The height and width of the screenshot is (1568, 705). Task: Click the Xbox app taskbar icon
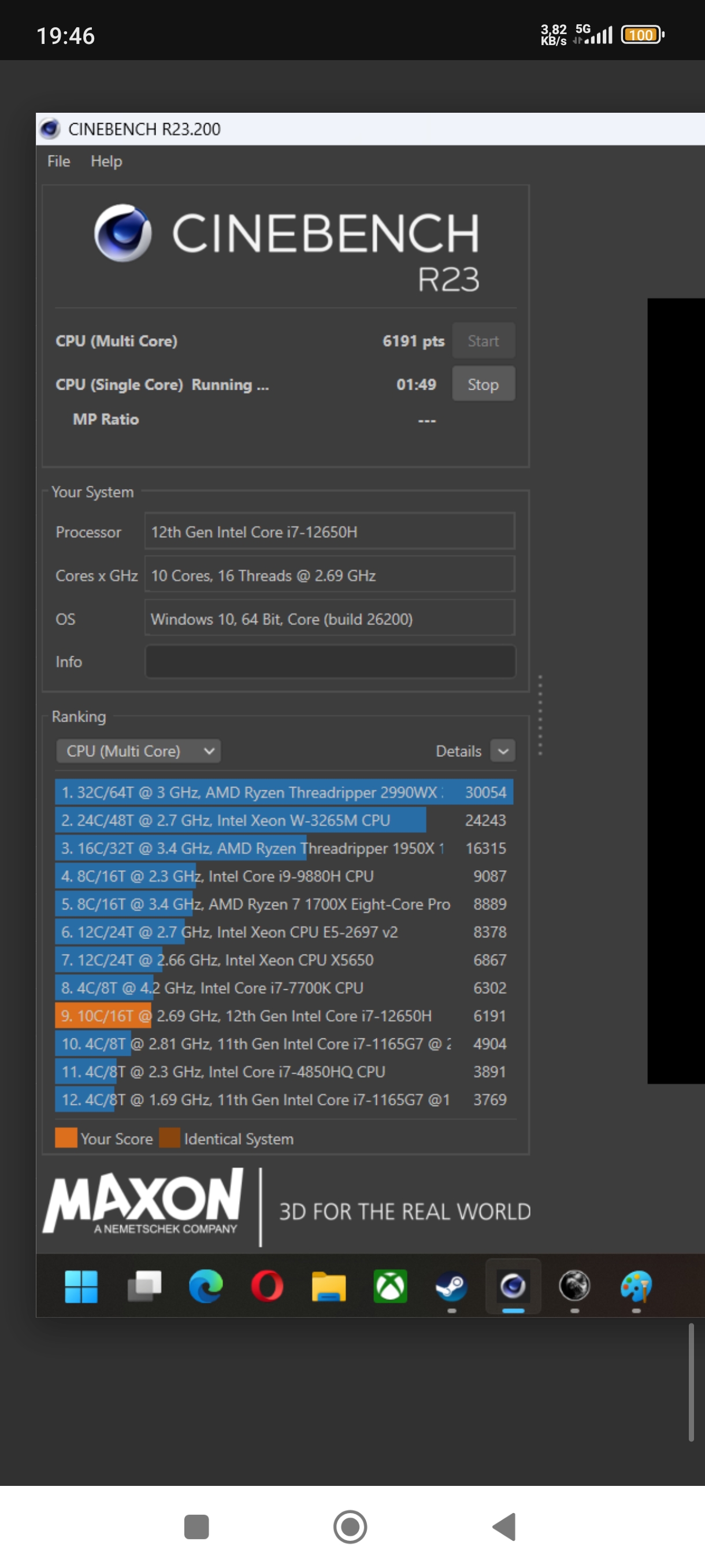tap(390, 1287)
